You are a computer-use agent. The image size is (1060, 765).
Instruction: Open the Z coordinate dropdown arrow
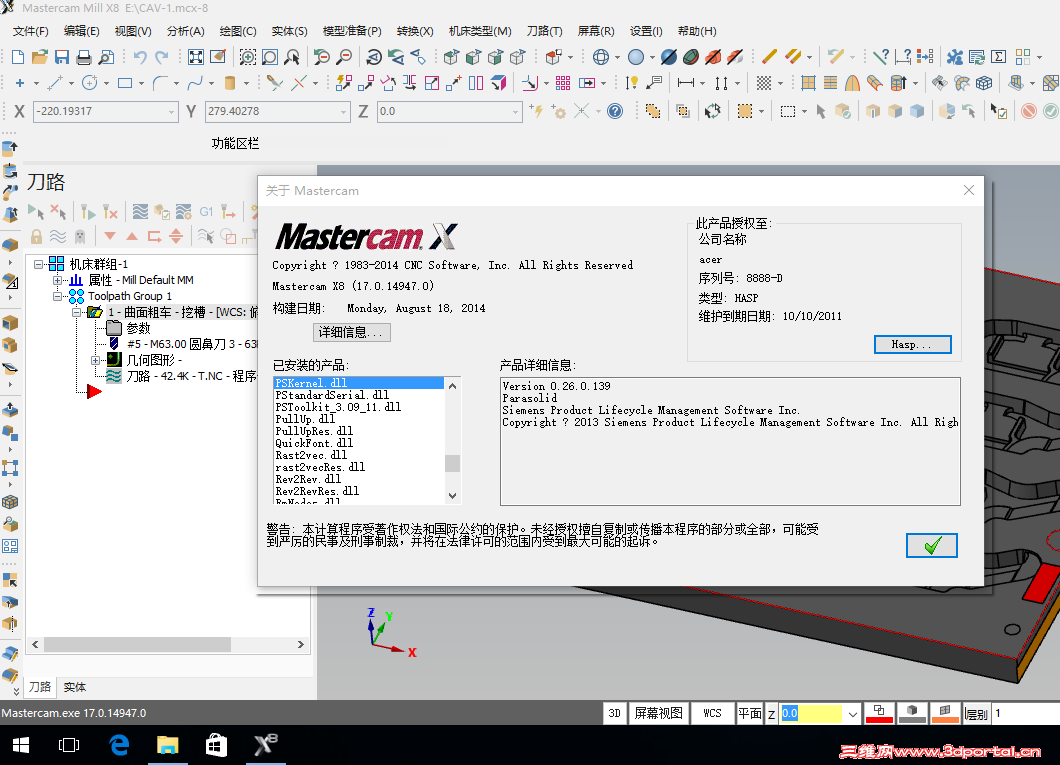coord(515,112)
